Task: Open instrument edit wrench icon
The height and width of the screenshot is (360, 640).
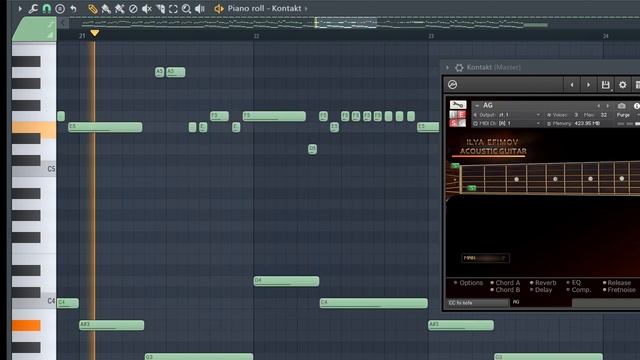Action: pos(458,105)
